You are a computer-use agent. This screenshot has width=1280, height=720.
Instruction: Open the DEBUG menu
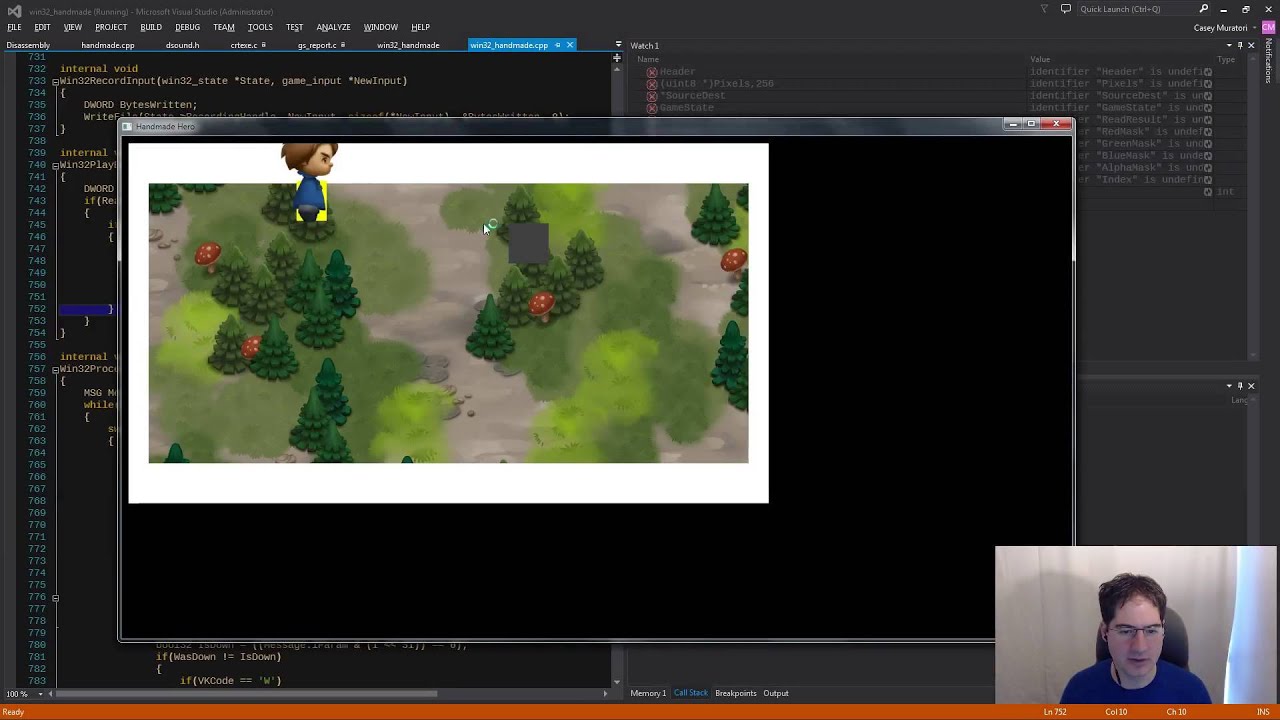click(x=187, y=27)
